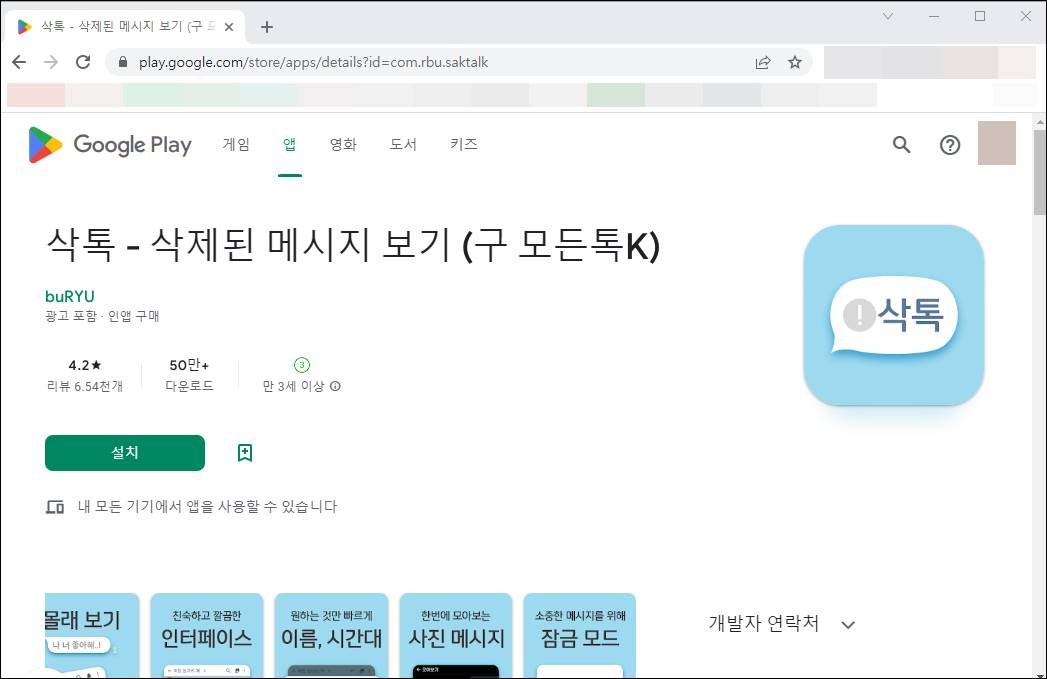Click 내 모든 기기에서 앱을 사용할 text

tap(207, 507)
